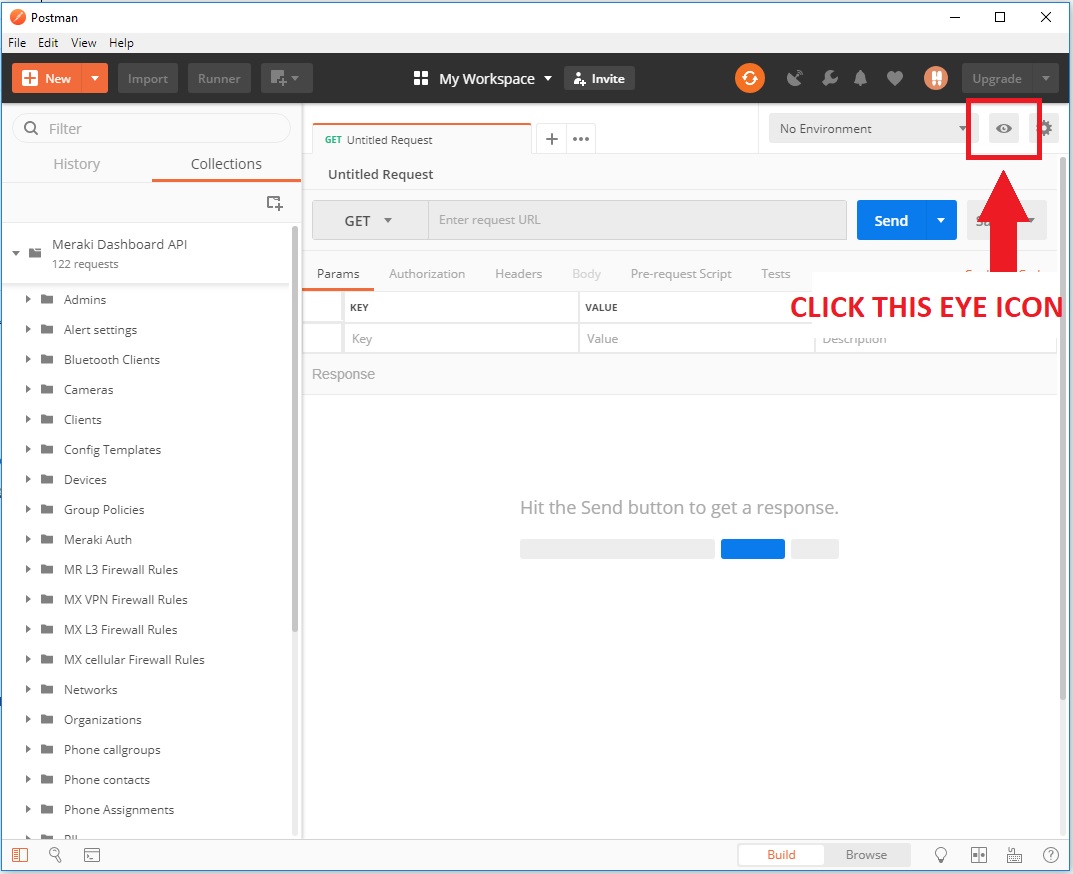Open the View menu
1073x874 pixels.
point(84,43)
